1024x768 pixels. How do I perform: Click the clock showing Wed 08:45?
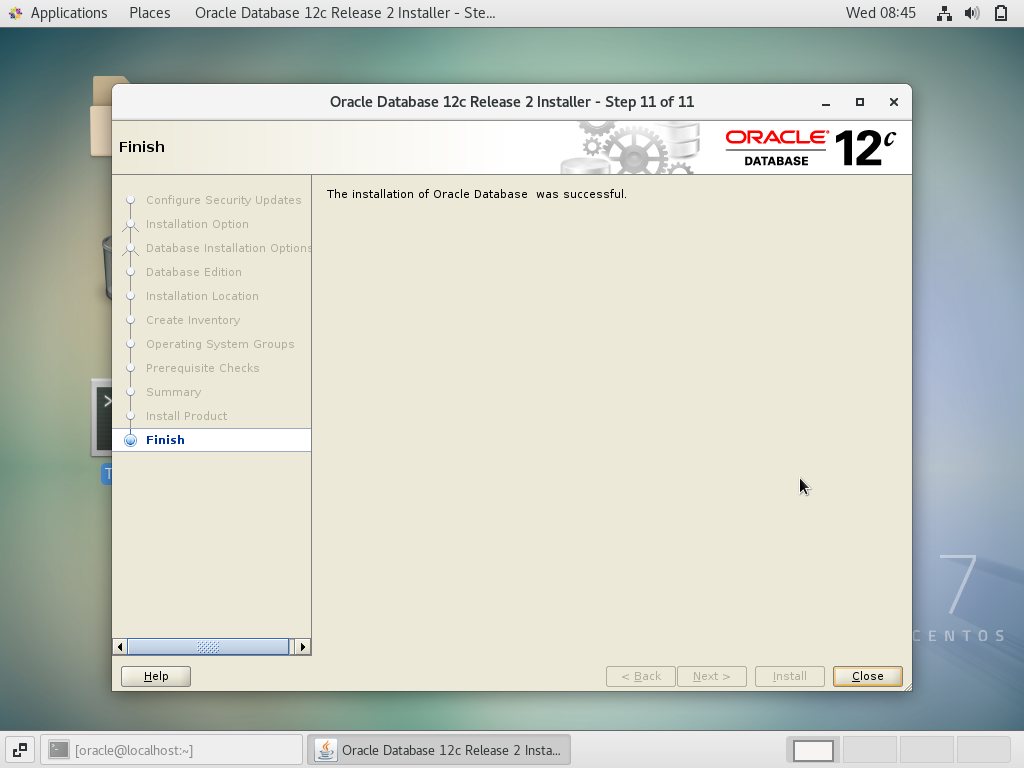click(880, 13)
